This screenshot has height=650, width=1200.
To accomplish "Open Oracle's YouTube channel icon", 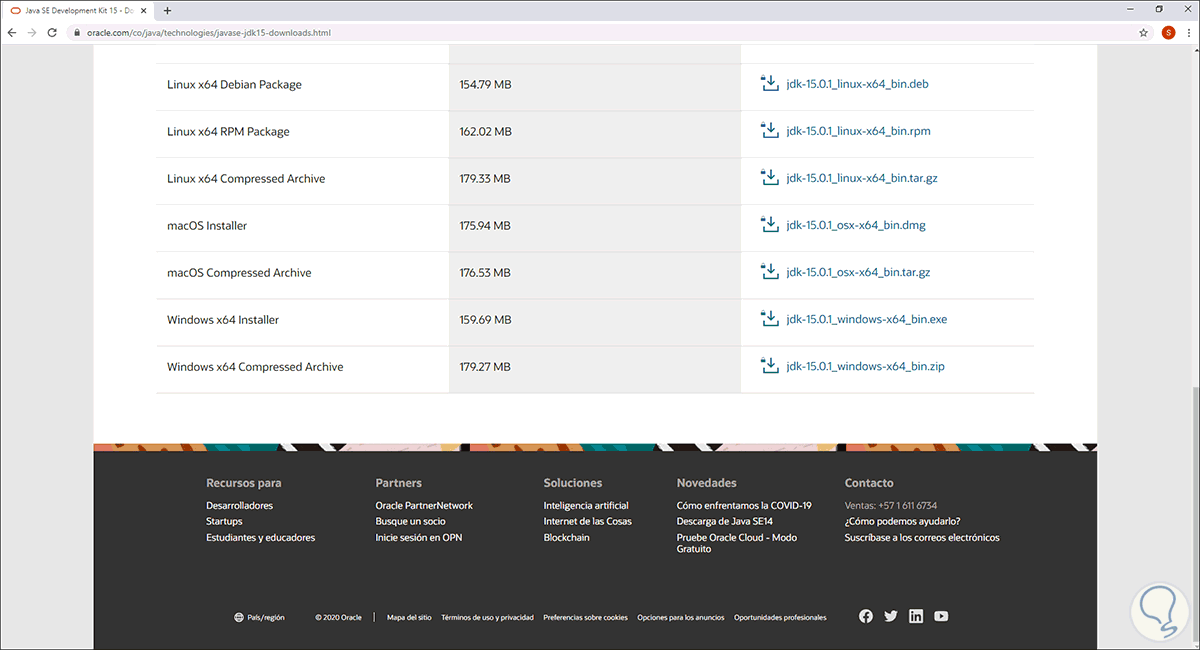I will pos(941,617).
